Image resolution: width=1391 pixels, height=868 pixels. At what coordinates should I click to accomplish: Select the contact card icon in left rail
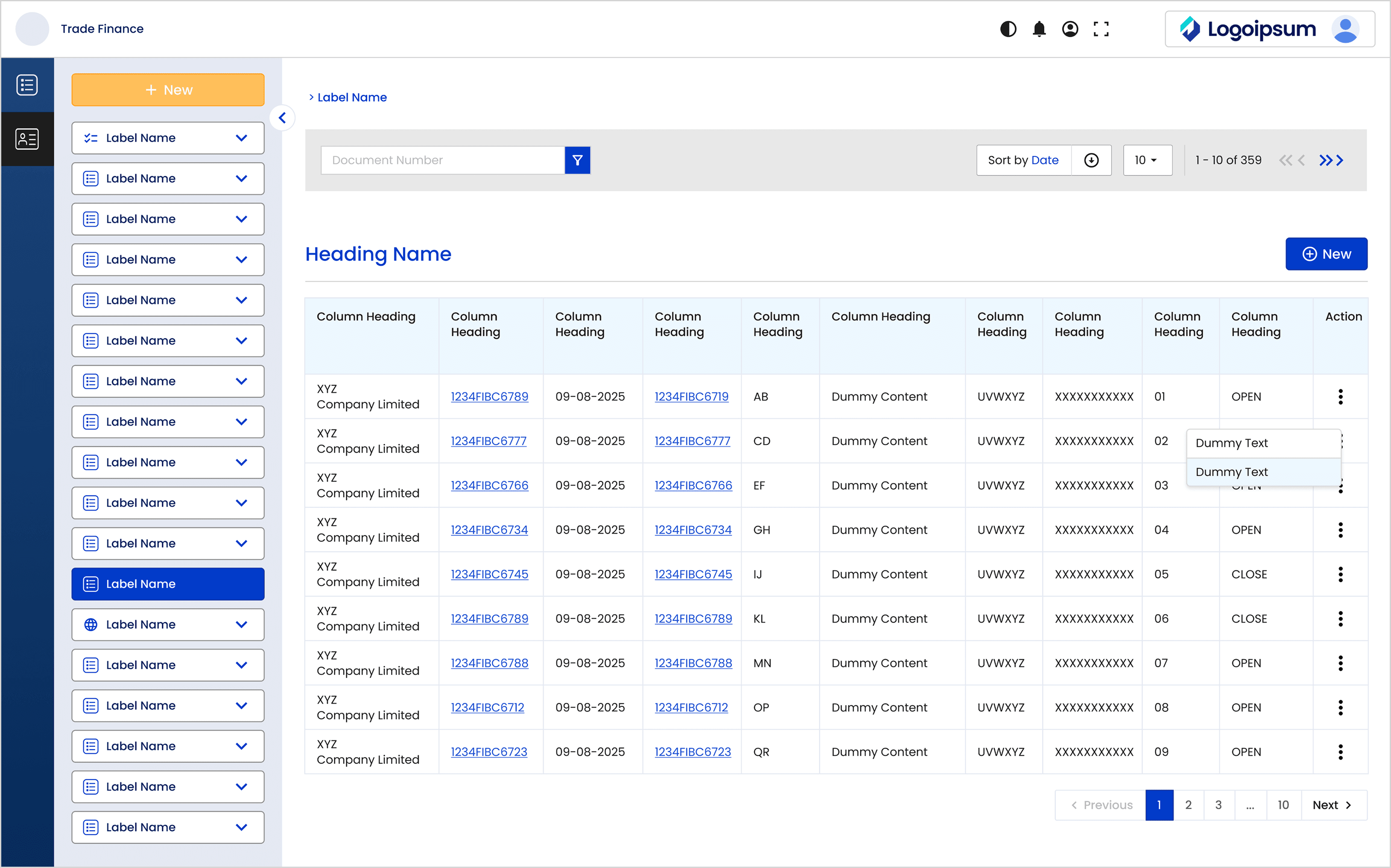[x=27, y=139]
